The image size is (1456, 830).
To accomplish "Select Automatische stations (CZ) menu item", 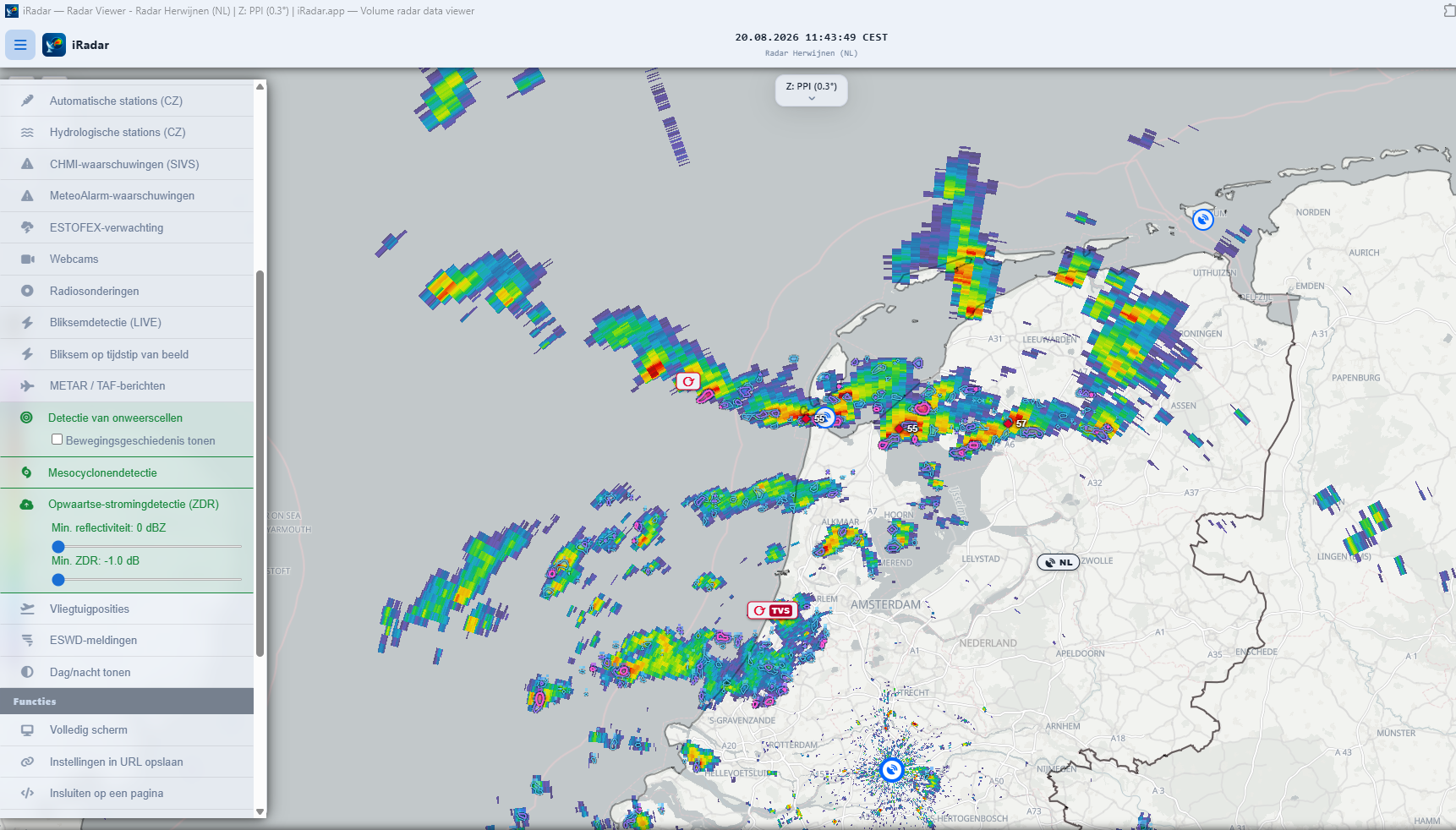I will tap(127, 101).
